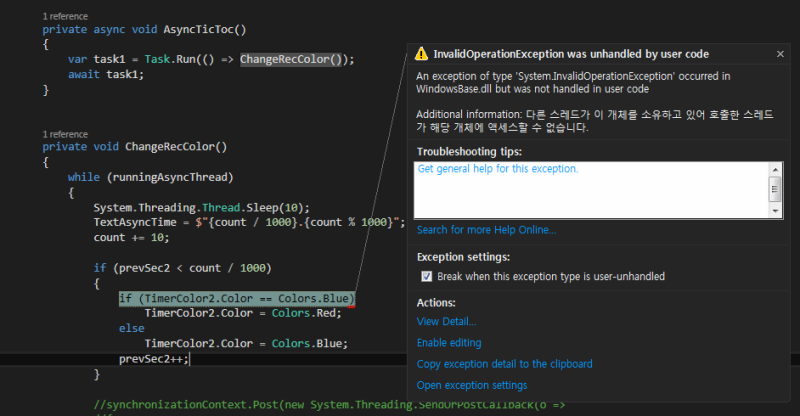Click 'TimerColor2.Color = Colors.Blue;' line

point(246,344)
